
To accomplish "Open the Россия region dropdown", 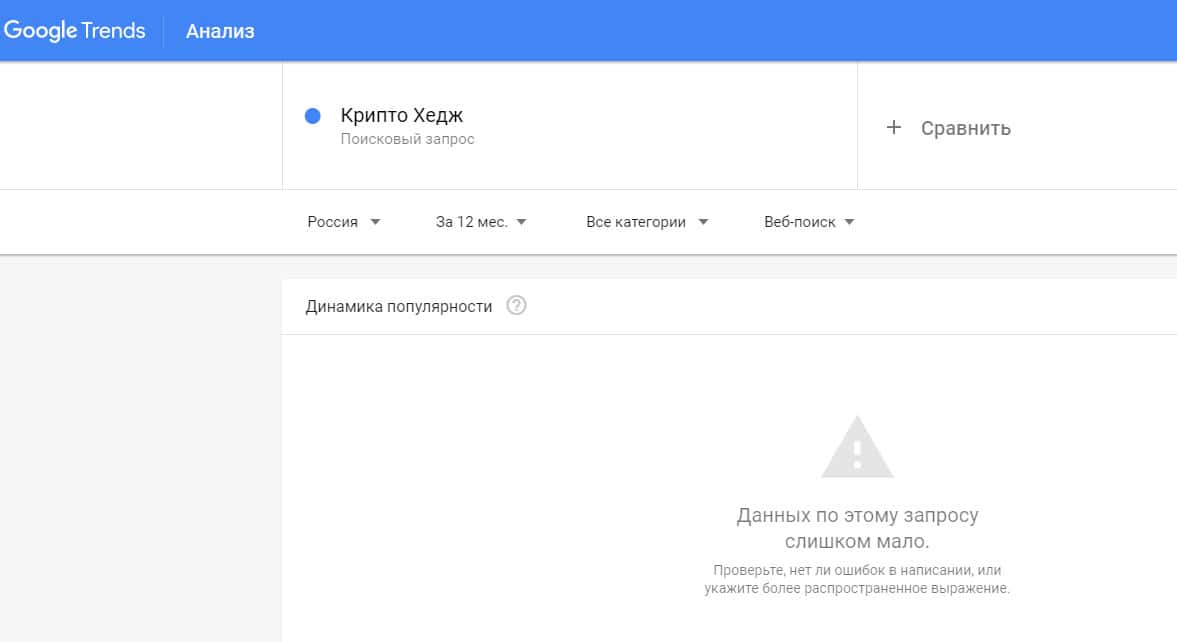I will click(x=333, y=222).
